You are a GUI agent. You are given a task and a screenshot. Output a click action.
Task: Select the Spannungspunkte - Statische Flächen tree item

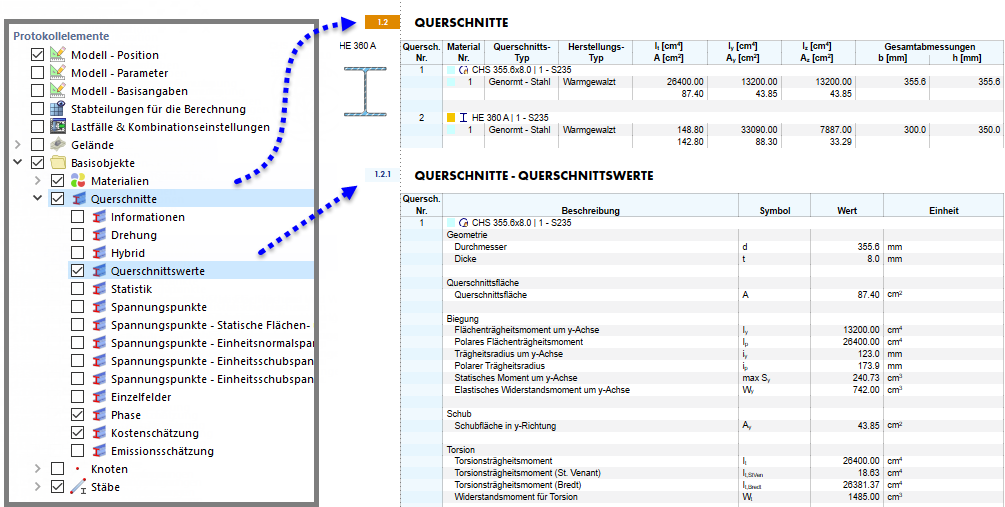tap(212, 325)
